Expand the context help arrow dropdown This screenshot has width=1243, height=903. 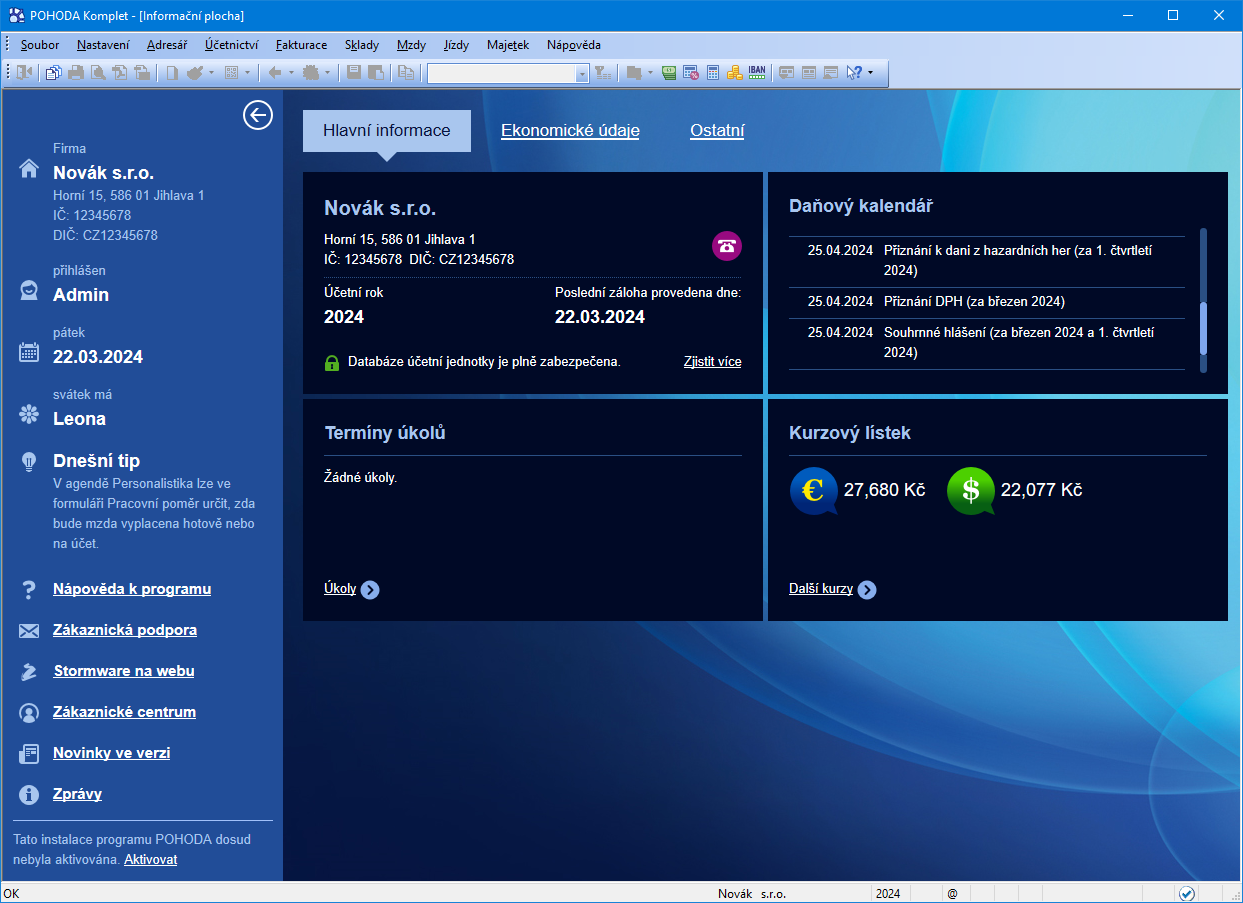pos(870,72)
